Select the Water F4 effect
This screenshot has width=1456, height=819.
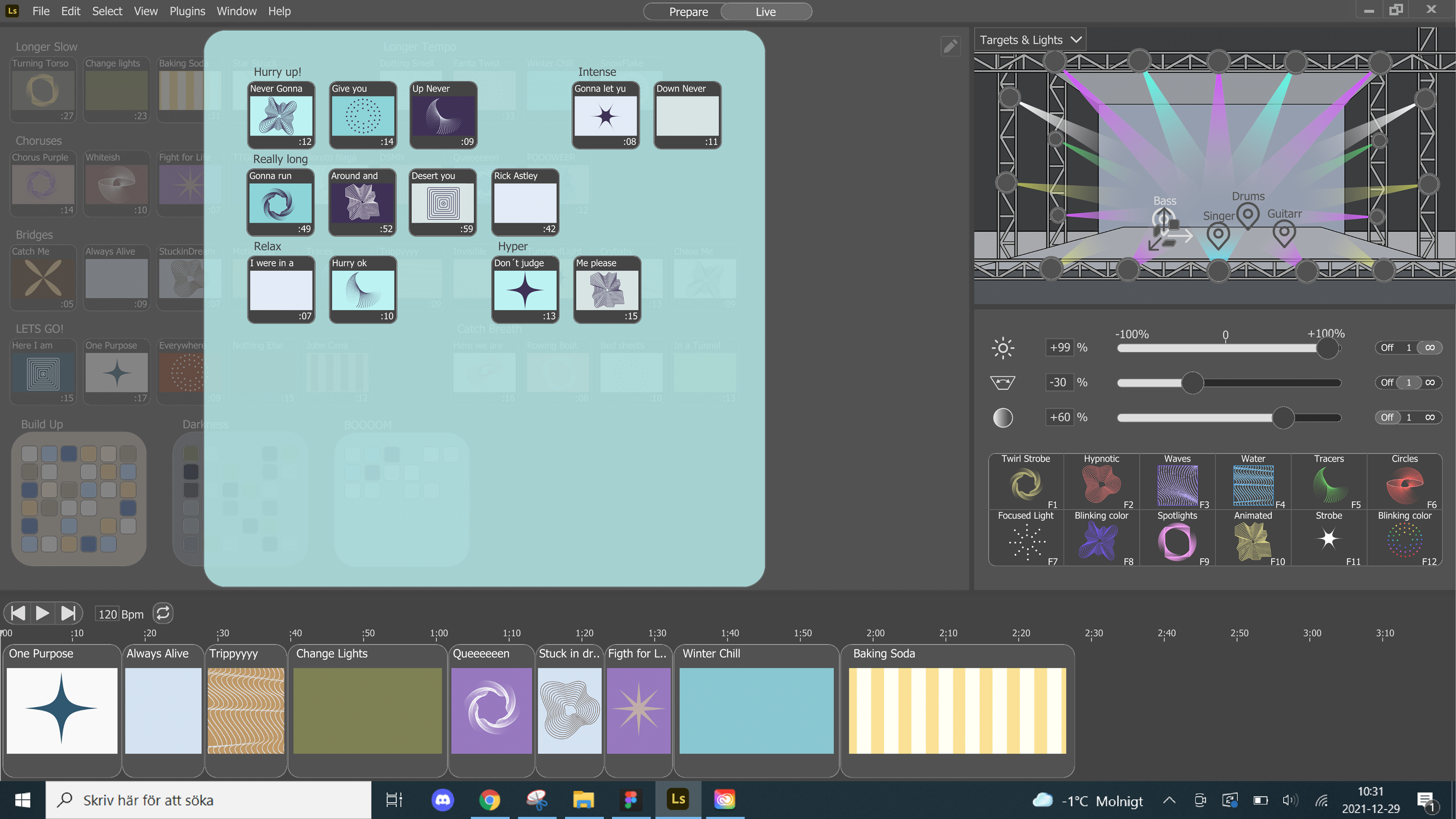(1253, 482)
